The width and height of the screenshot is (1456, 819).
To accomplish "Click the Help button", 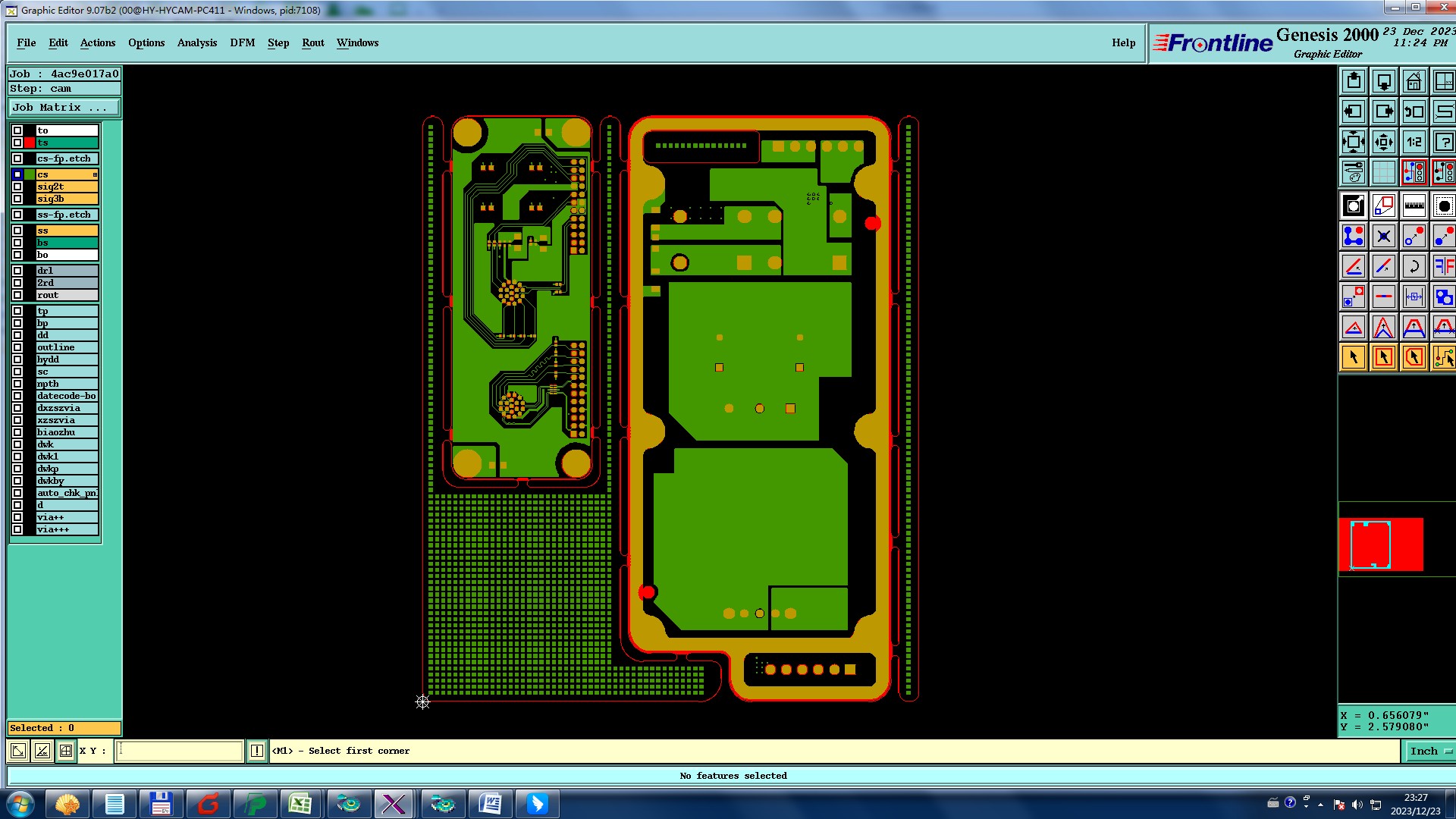I will tap(1123, 42).
